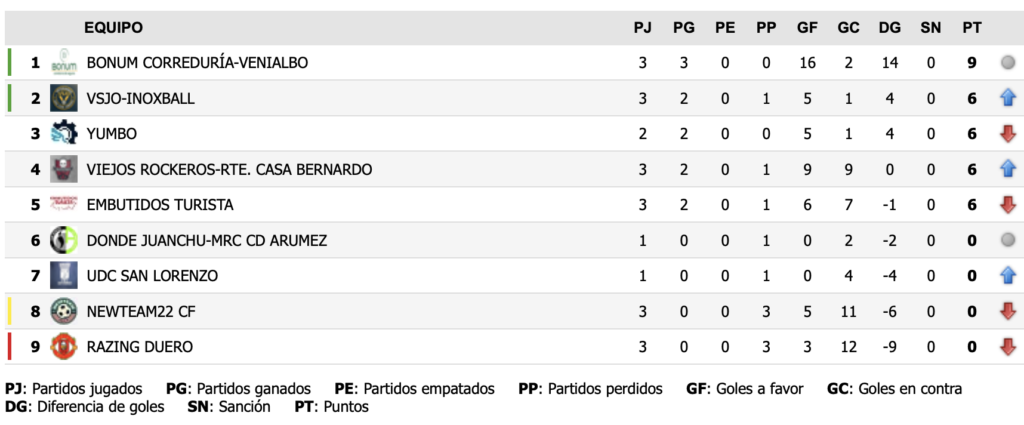Click the Newteam22 CF football badge
The height and width of the screenshot is (425, 1024).
64,311
